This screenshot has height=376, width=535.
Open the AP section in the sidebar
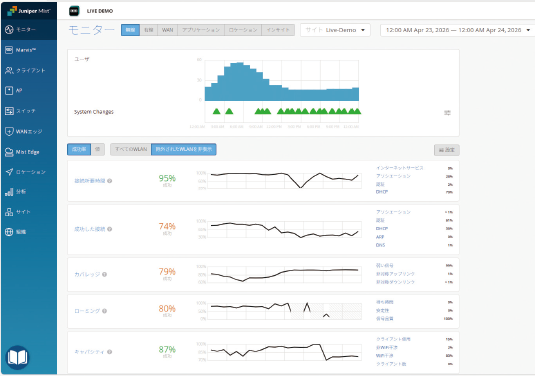click(x=29, y=90)
